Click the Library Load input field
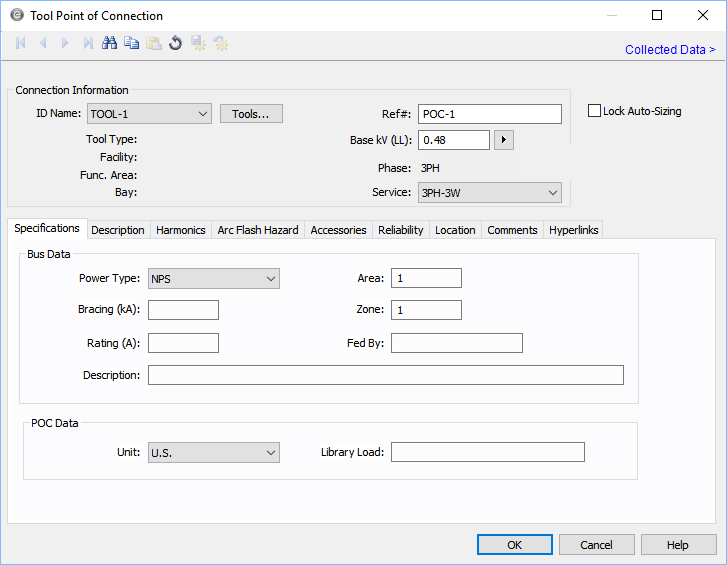Screen dimensions: 727x565 click(488, 452)
